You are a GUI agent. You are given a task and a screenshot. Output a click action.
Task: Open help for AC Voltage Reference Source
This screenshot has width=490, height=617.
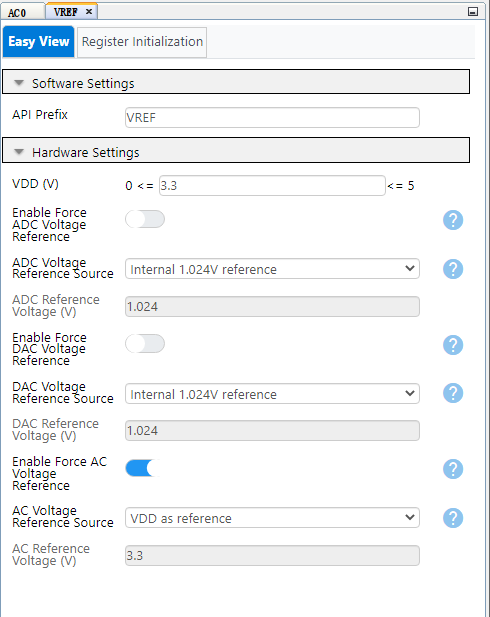[453, 518]
